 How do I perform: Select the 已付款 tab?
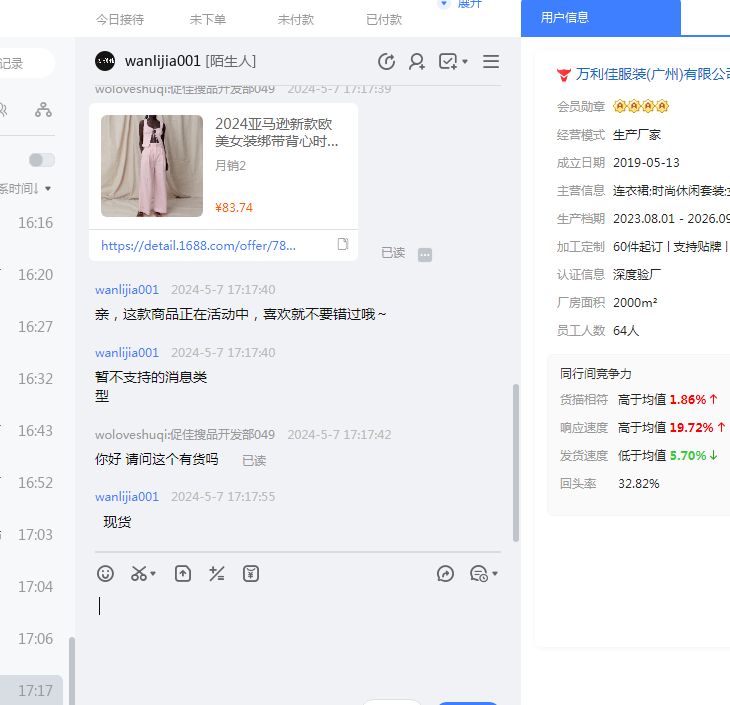tap(383, 19)
